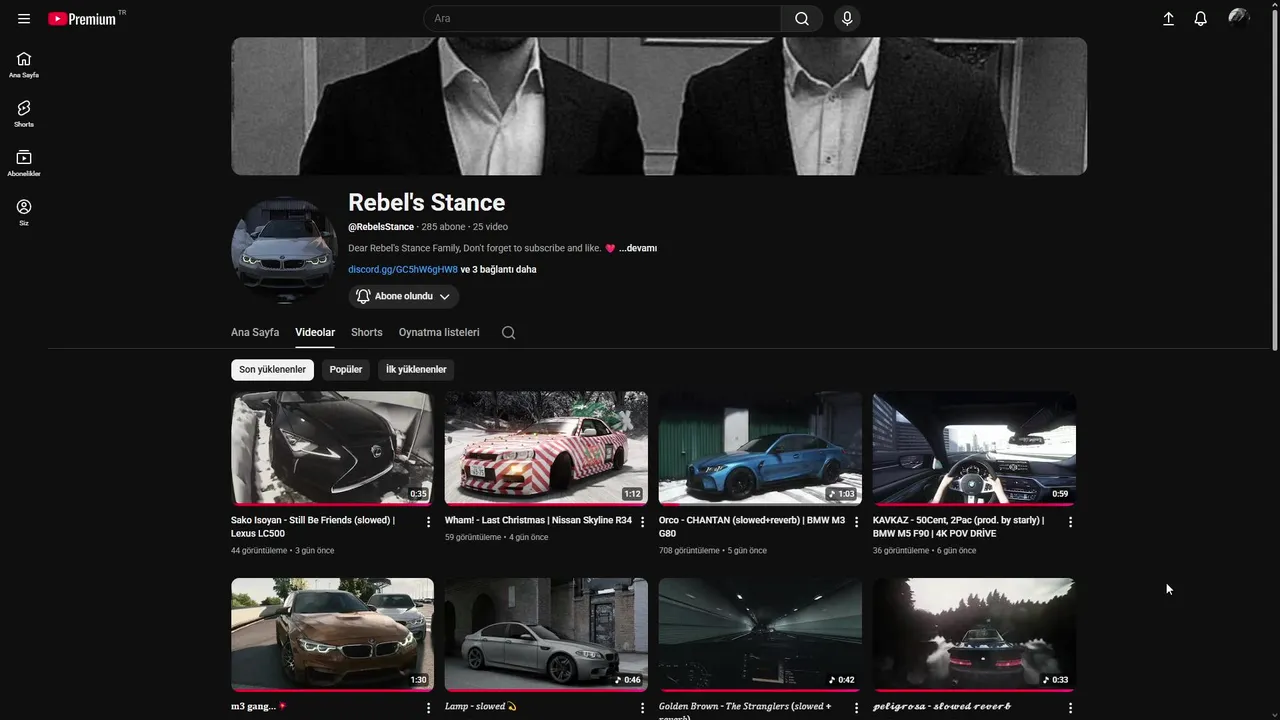Open Abonelikler in the sidebar
1280x720 pixels.
pyautogui.click(x=24, y=163)
